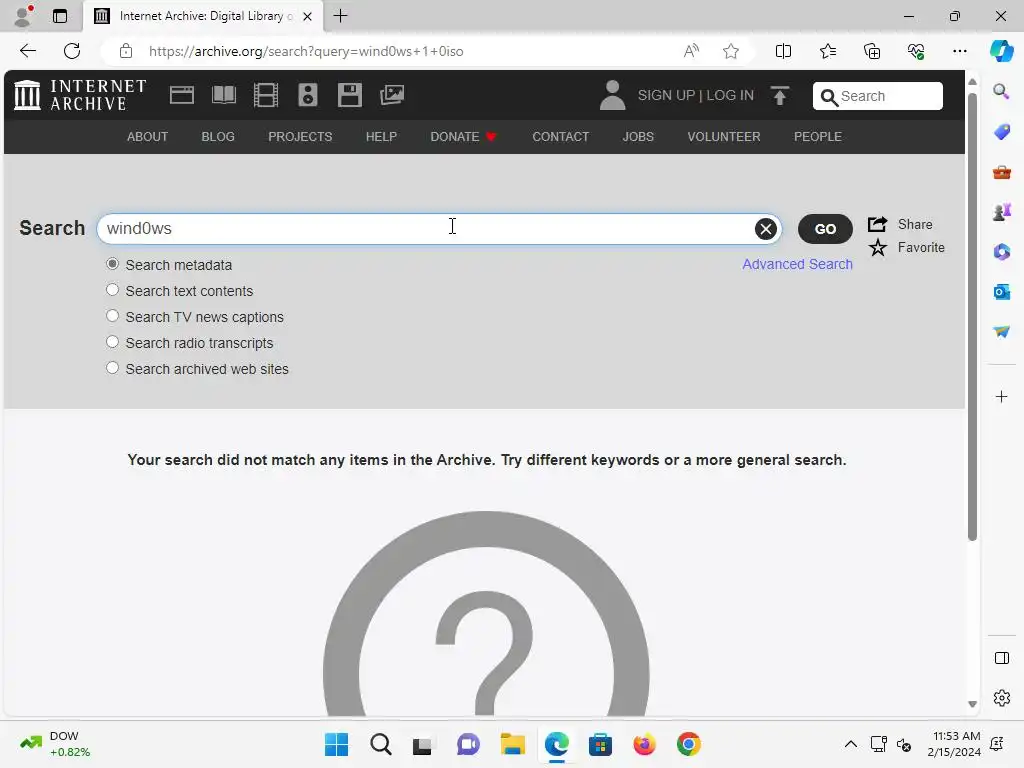1024x768 pixels.
Task: Open the BLOG menu item
Action: [218, 136]
